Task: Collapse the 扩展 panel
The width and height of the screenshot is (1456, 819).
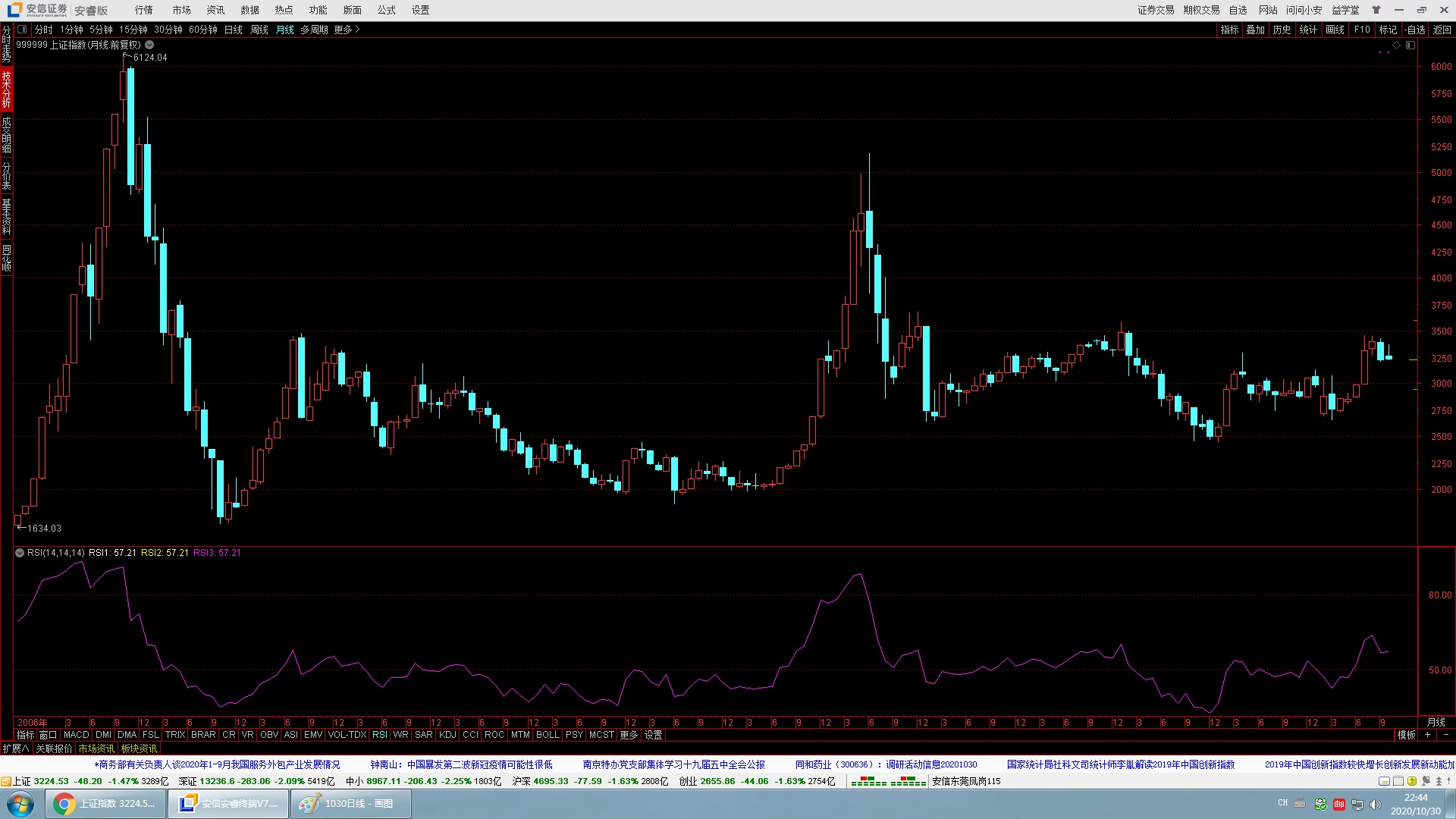Action: click(16, 748)
